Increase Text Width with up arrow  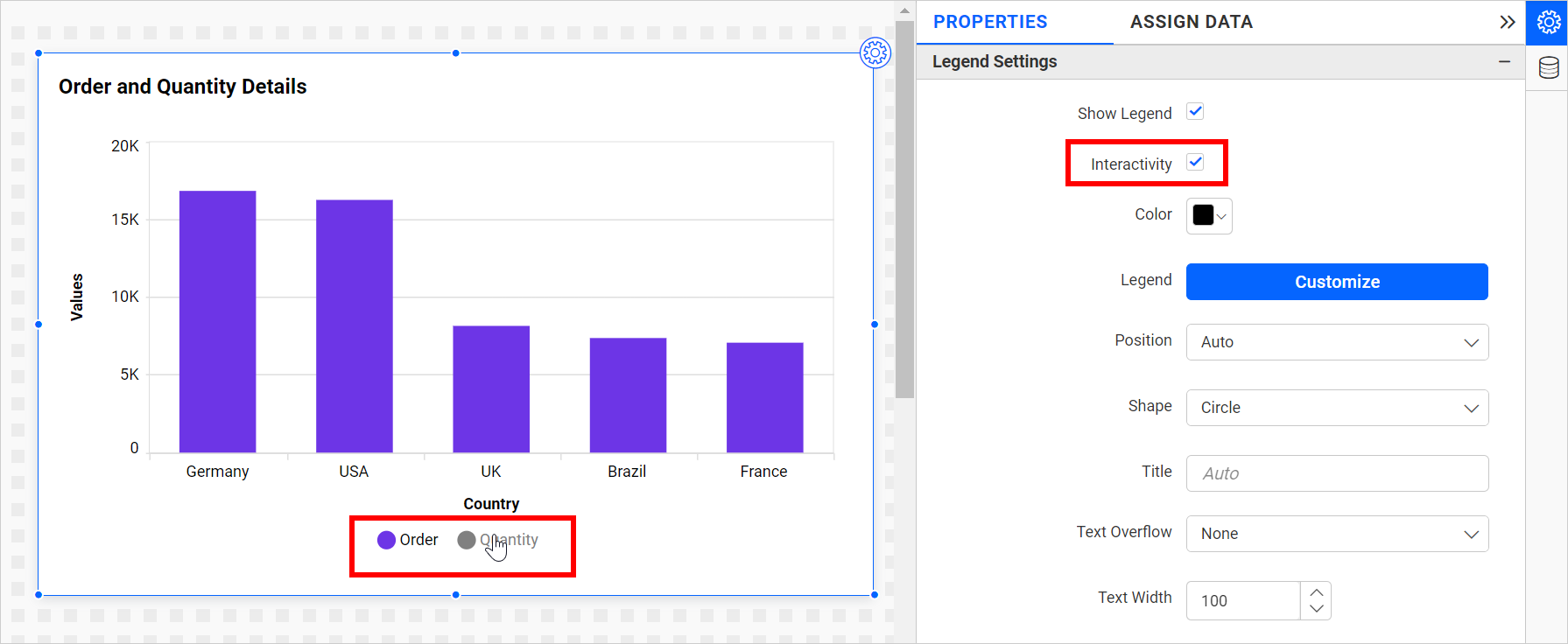[x=1316, y=592]
